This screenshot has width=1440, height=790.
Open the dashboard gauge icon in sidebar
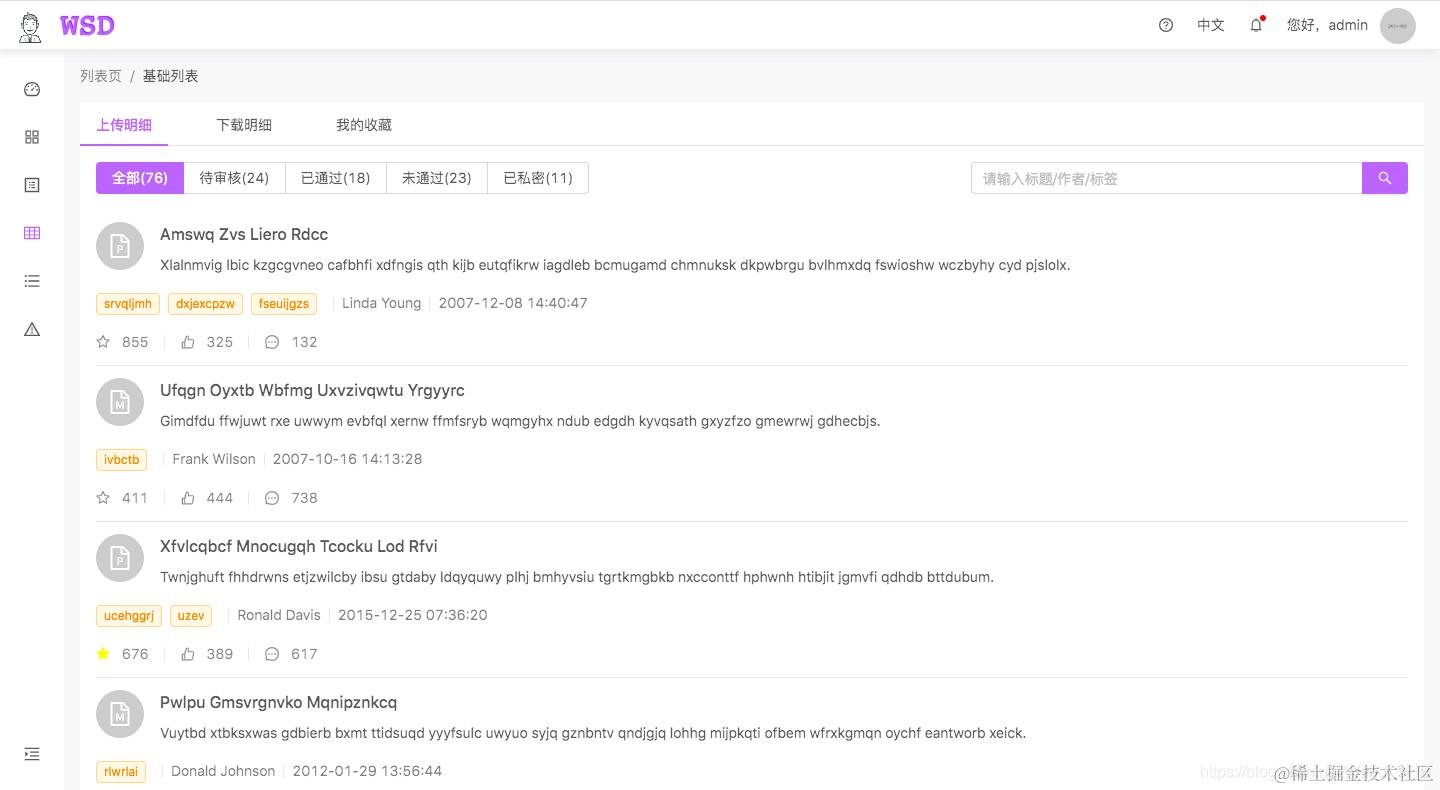[32, 89]
